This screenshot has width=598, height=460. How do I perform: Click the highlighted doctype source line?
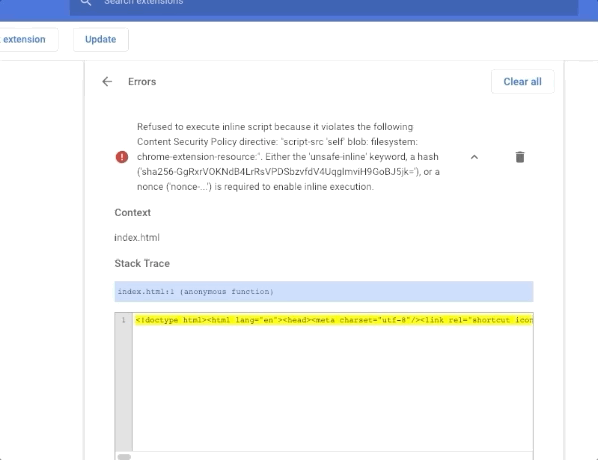coord(334,320)
